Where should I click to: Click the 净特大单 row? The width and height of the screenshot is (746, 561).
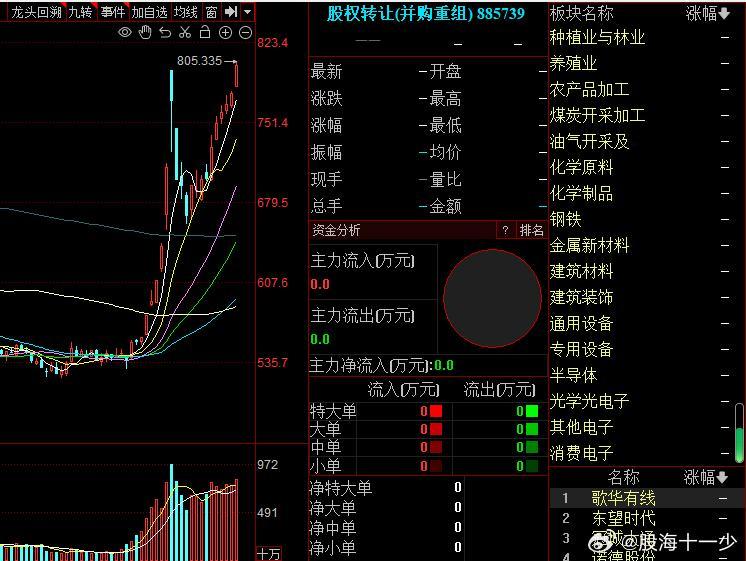pyautogui.click(x=385, y=487)
